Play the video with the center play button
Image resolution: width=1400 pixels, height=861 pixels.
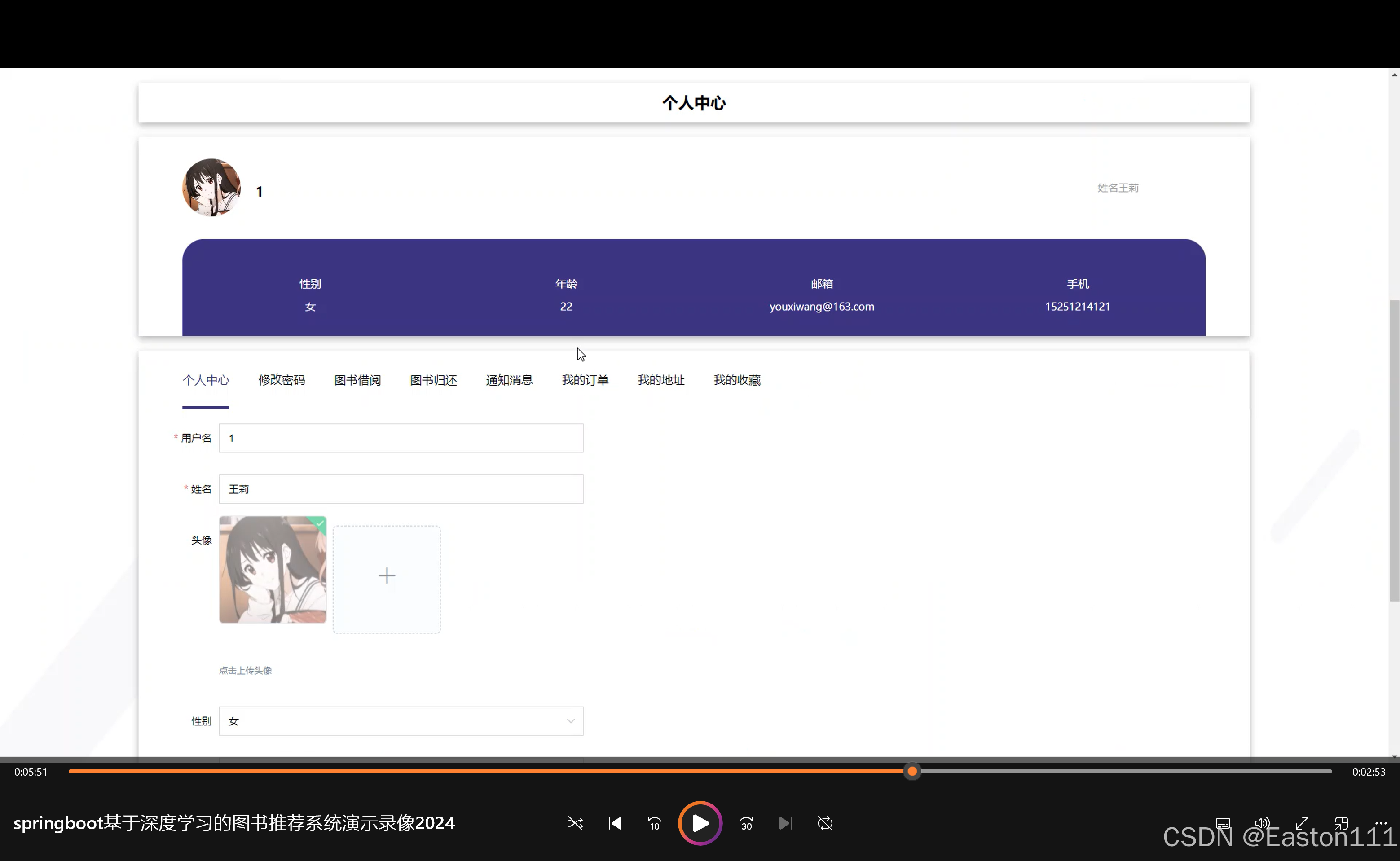(x=700, y=823)
